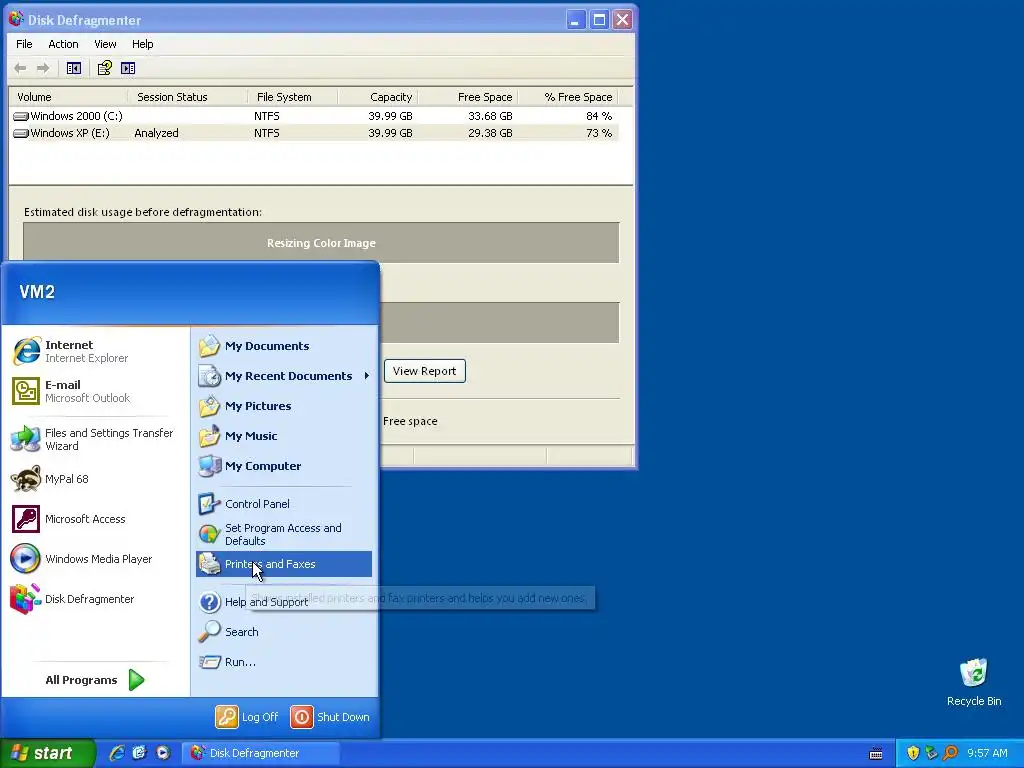Click the View Report button
Viewport: 1024px width, 768px height.
click(424, 371)
